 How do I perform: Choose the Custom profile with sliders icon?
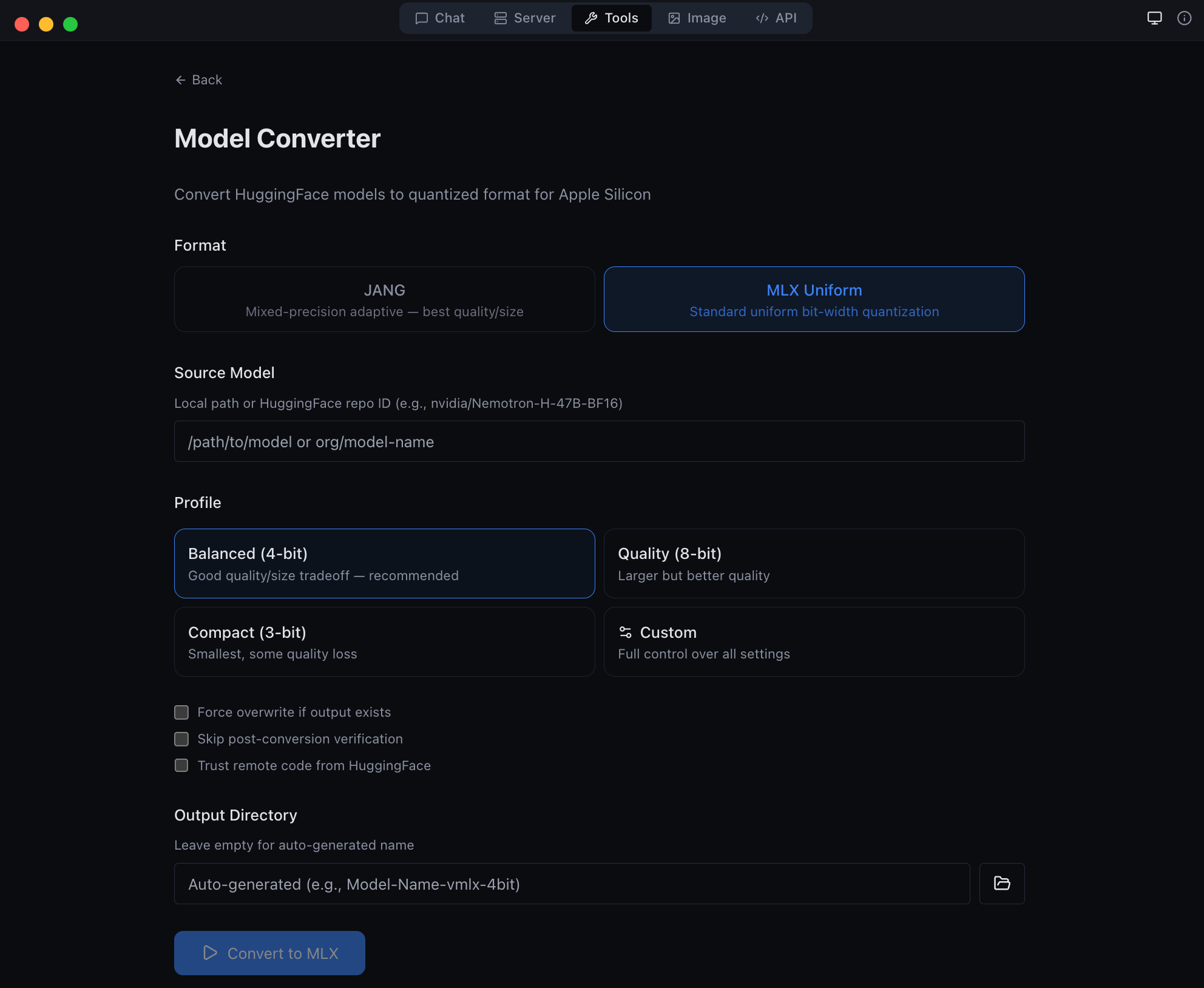point(814,642)
